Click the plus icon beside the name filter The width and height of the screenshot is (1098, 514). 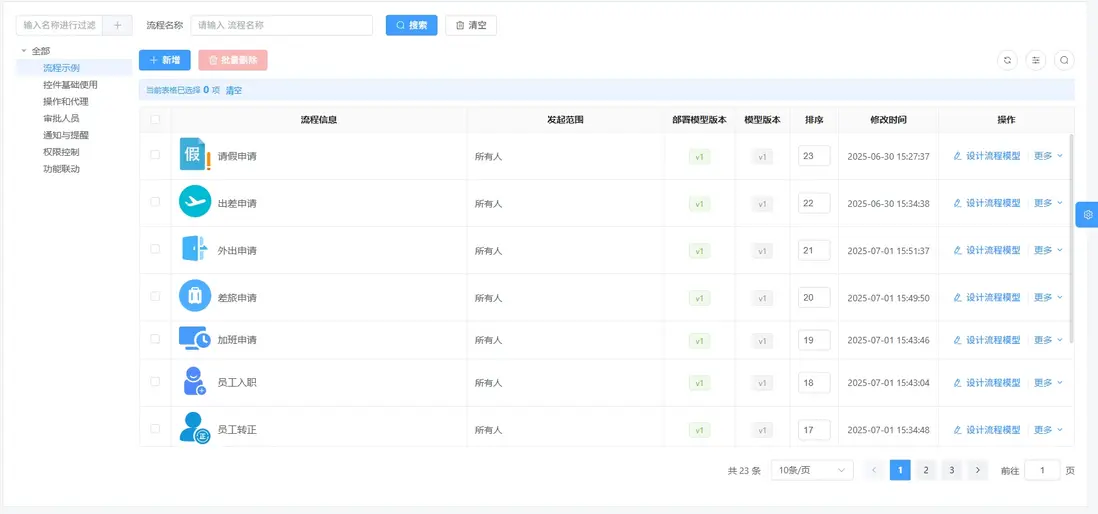pos(117,25)
